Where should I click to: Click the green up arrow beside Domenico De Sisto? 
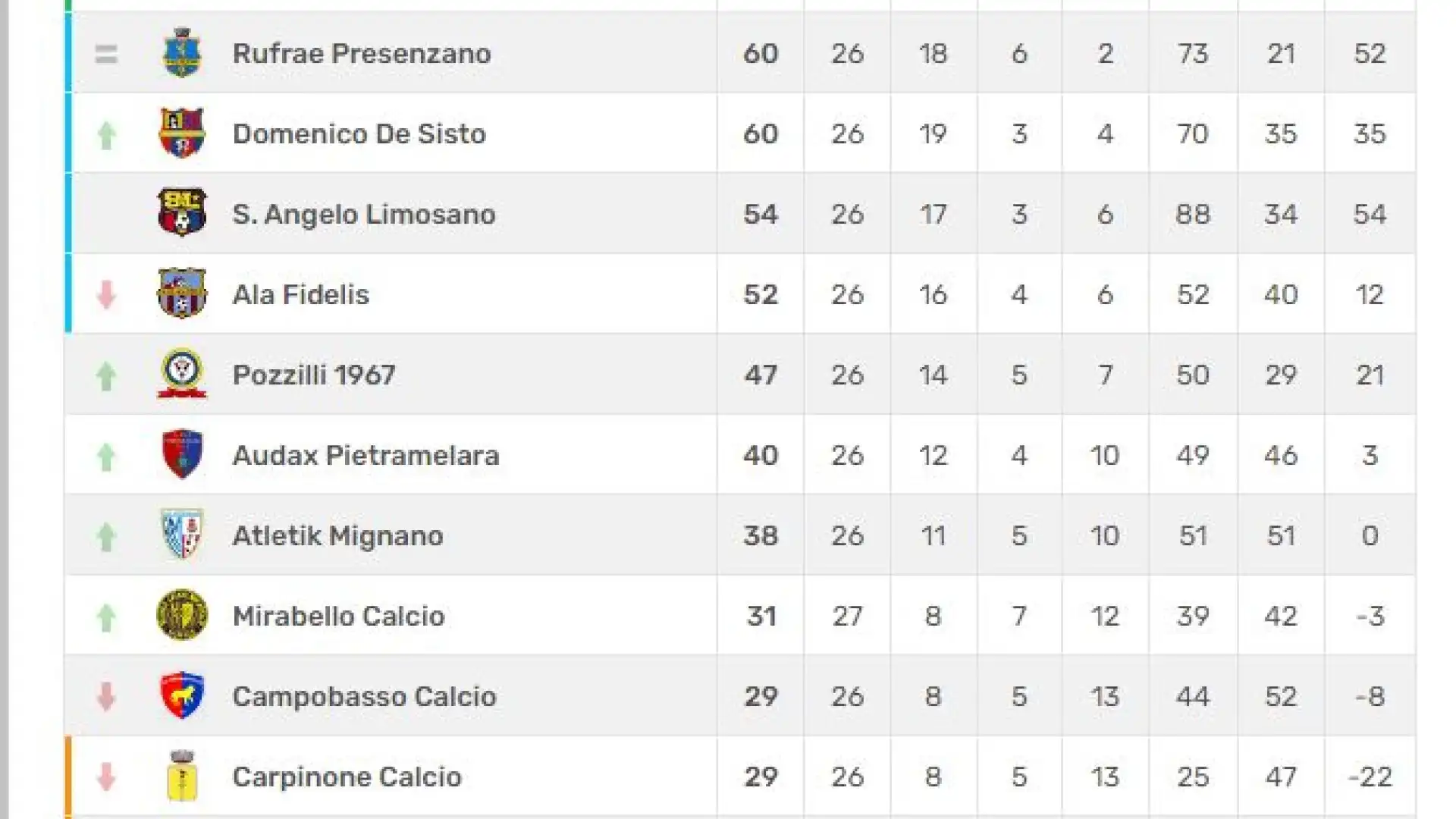(x=106, y=136)
